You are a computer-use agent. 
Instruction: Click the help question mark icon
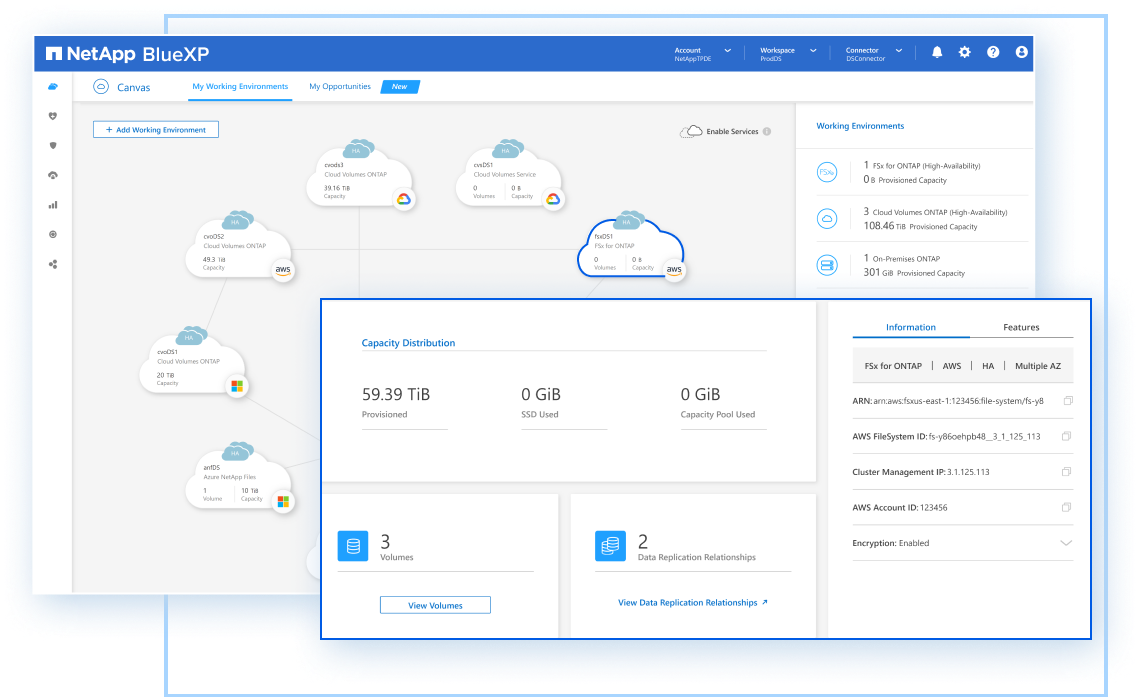[993, 52]
